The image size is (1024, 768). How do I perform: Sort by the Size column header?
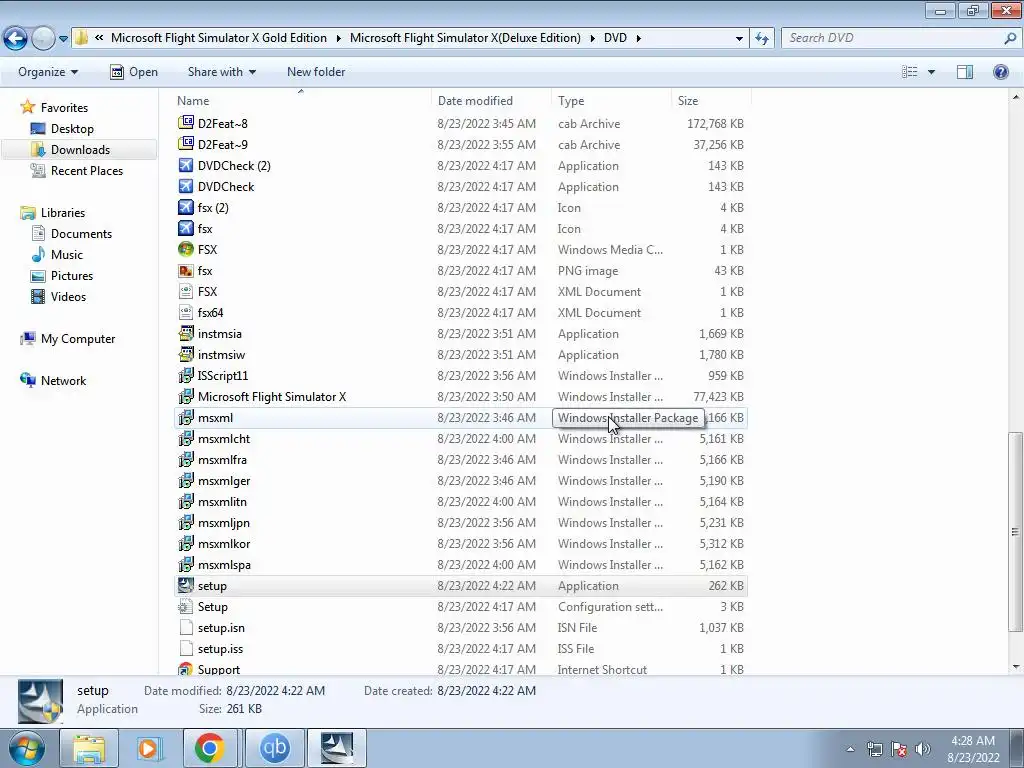(711, 101)
